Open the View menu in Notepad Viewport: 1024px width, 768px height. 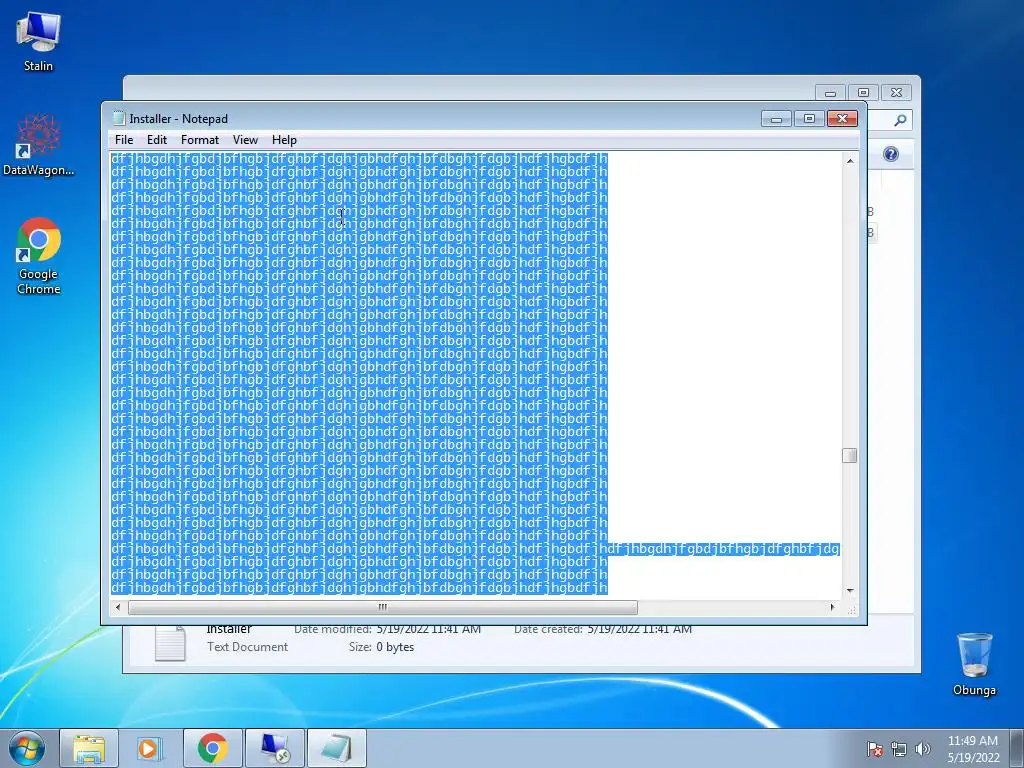tap(246, 140)
